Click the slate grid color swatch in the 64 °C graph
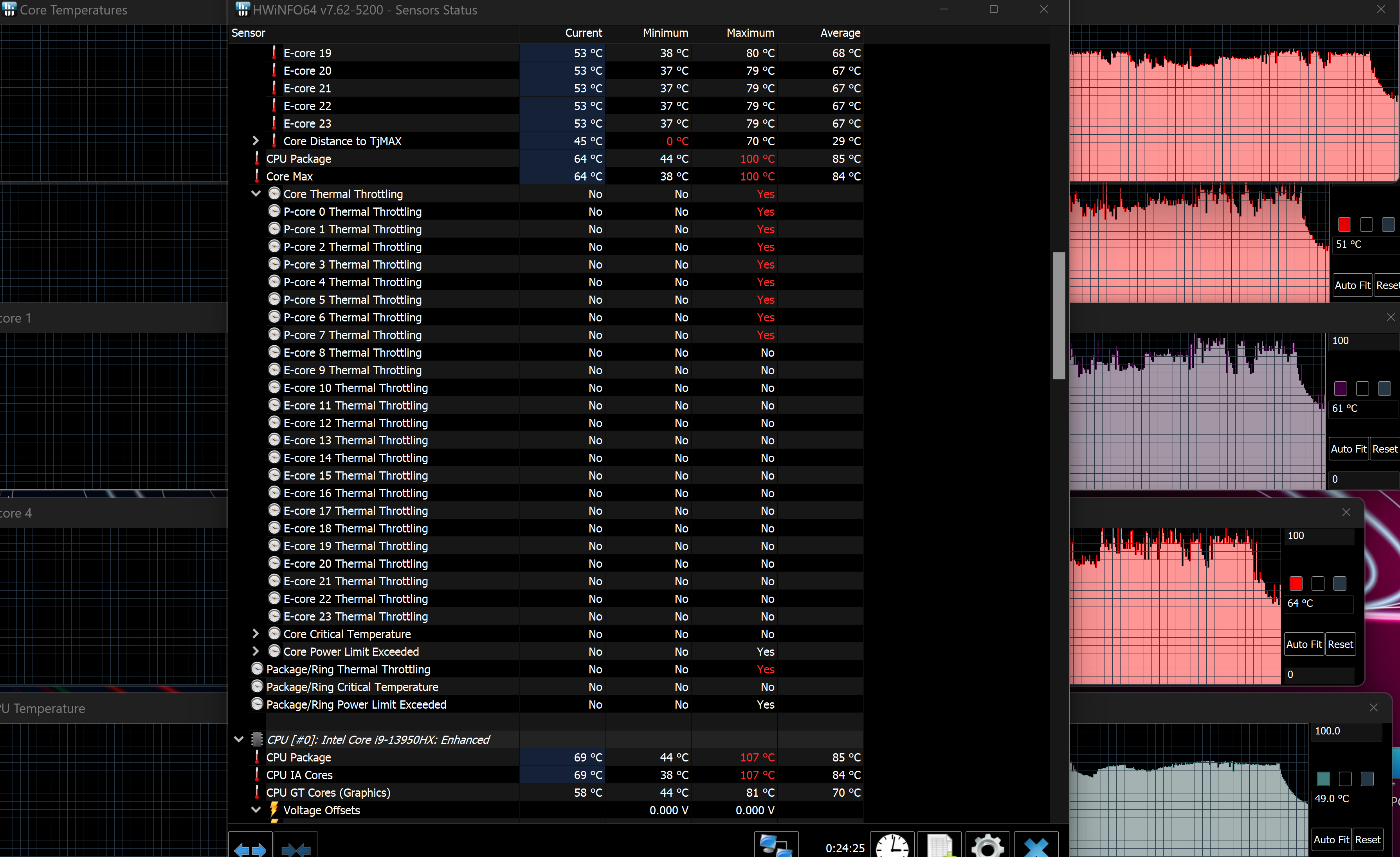 [1340, 584]
